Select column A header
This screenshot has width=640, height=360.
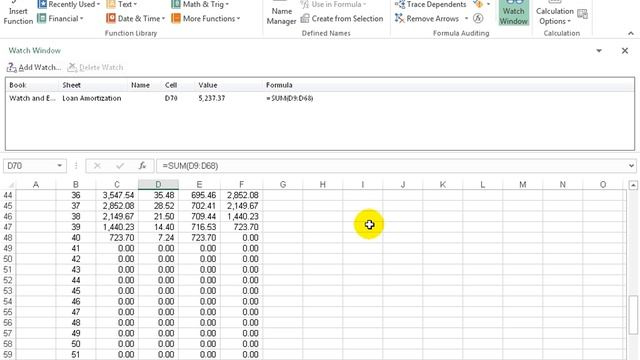click(x=36, y=184)
